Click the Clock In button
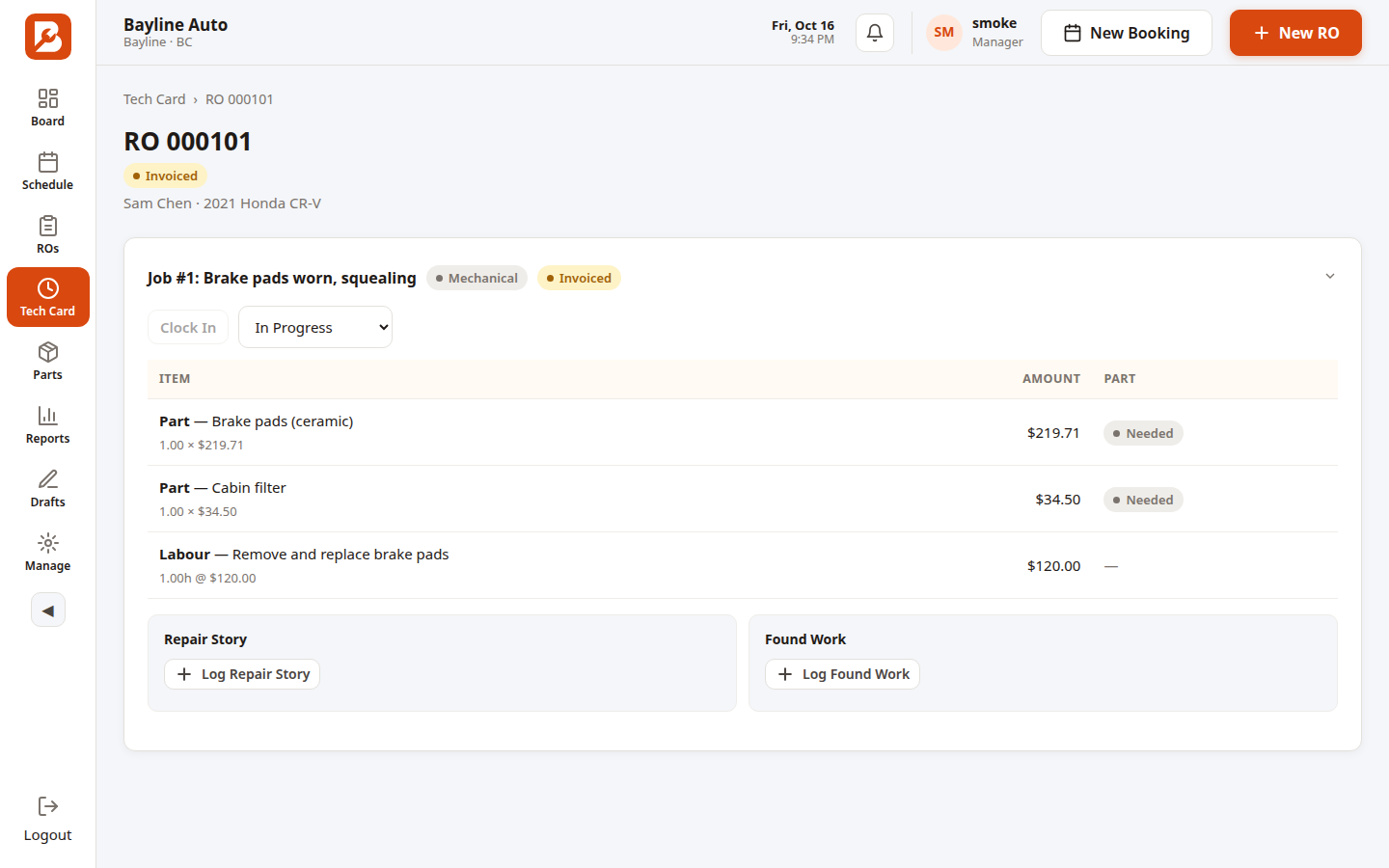Viewport: 1389px width, 868px height. [188, 327]
